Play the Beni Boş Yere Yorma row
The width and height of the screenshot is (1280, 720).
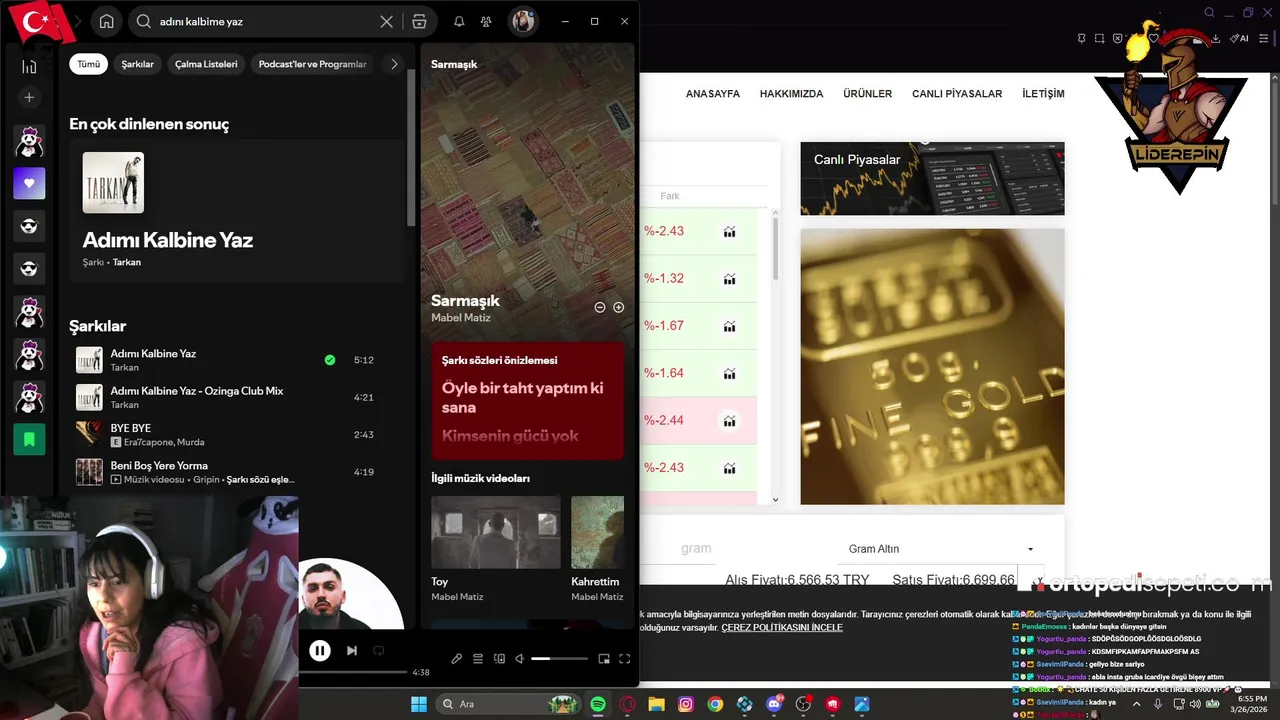tap(237, 472)
